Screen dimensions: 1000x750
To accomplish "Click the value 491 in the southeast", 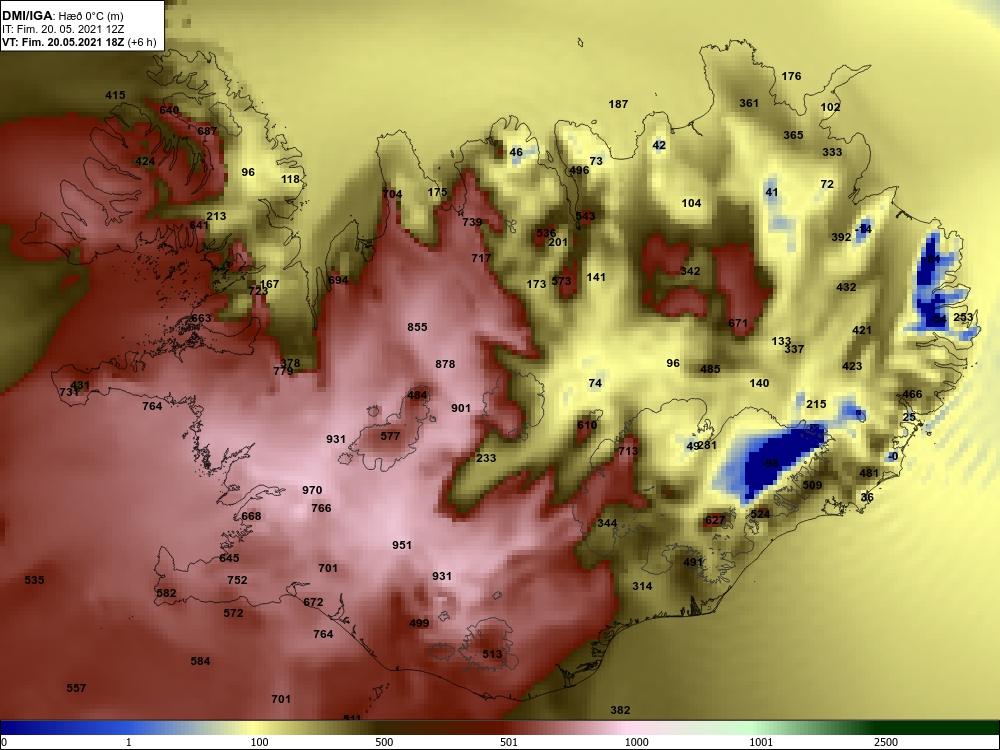I will pos(693,562).
